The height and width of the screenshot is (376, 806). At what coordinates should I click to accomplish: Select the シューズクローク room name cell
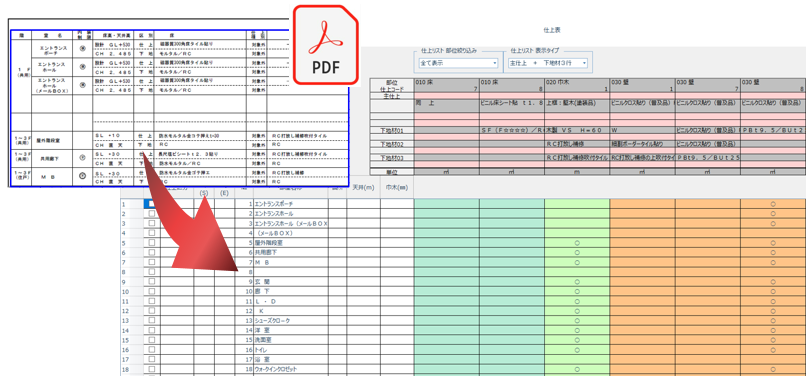point(291,320)
